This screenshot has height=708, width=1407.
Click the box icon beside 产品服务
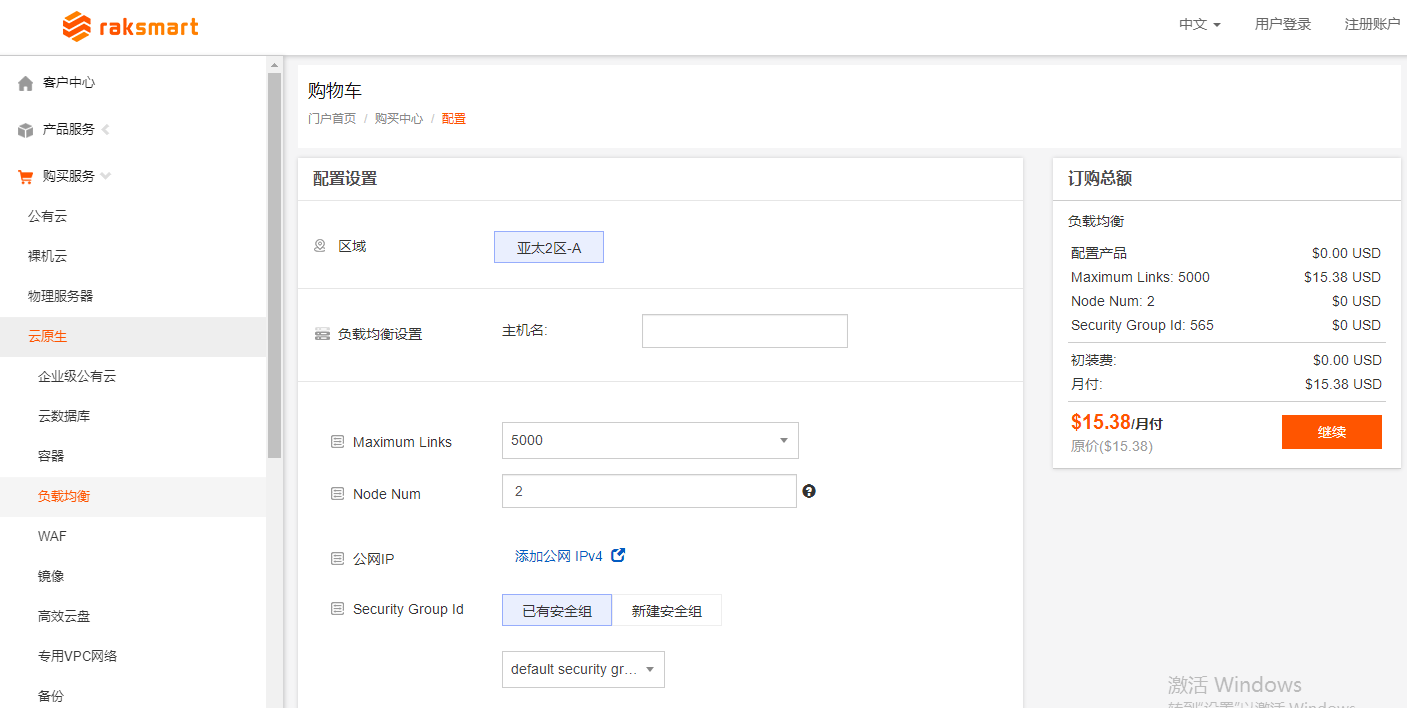24,129
